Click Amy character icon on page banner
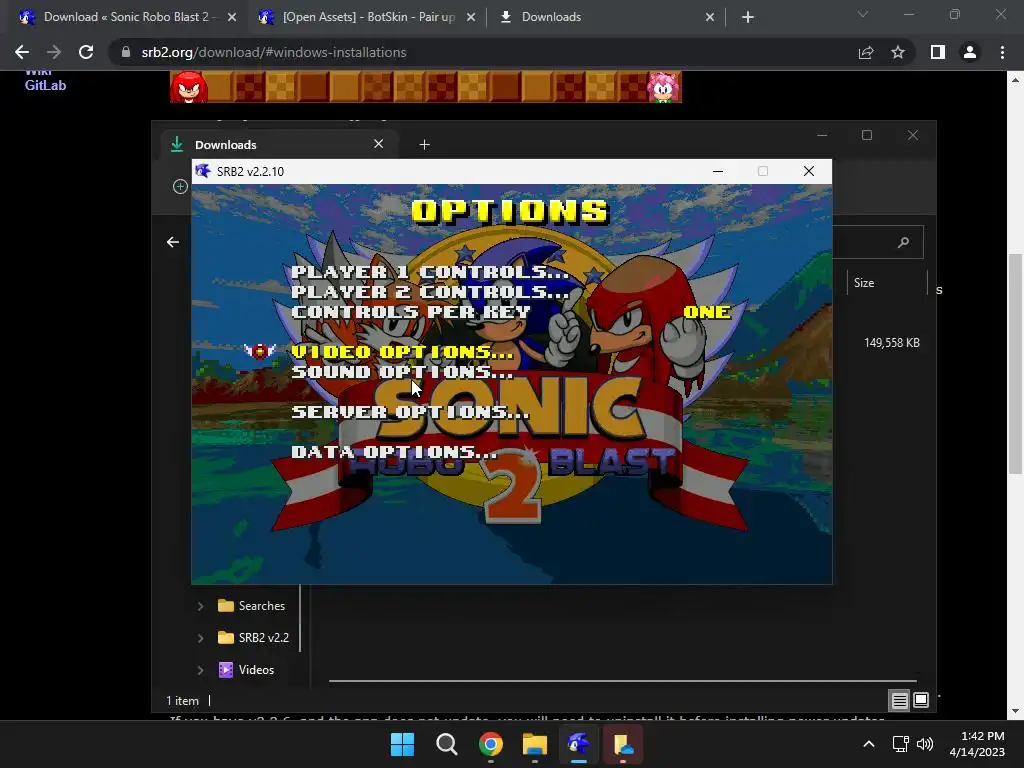The image size is (1024, 768). coord(664,87)
